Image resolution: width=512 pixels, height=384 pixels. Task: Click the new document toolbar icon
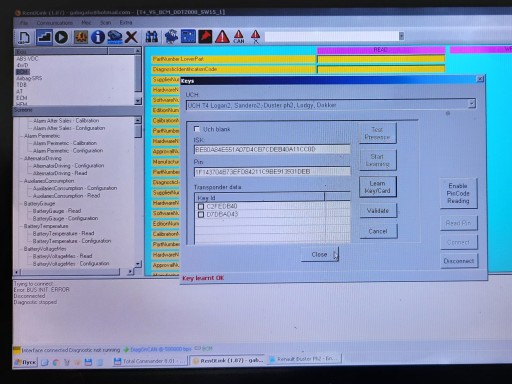coord(24,37)
